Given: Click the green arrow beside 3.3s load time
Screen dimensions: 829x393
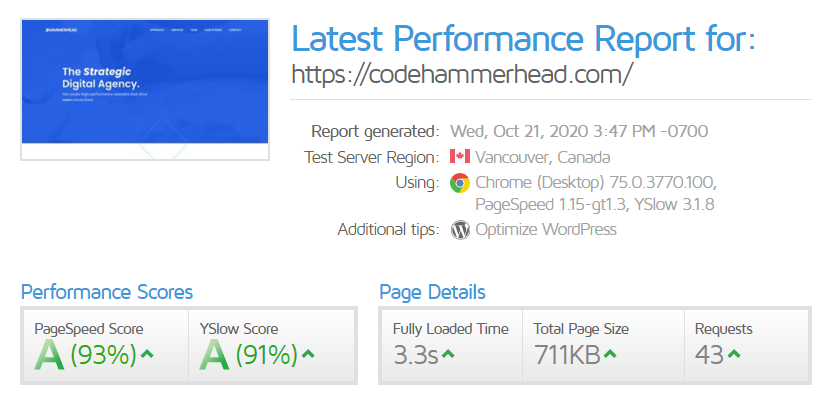Looking at the screenshot, I should [x=448, y=354].
